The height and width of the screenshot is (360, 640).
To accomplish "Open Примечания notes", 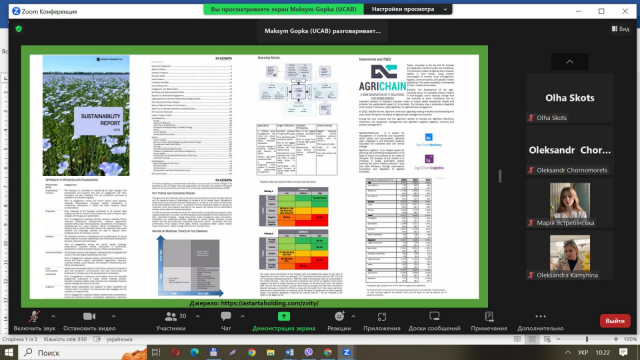I will (489, 321).
